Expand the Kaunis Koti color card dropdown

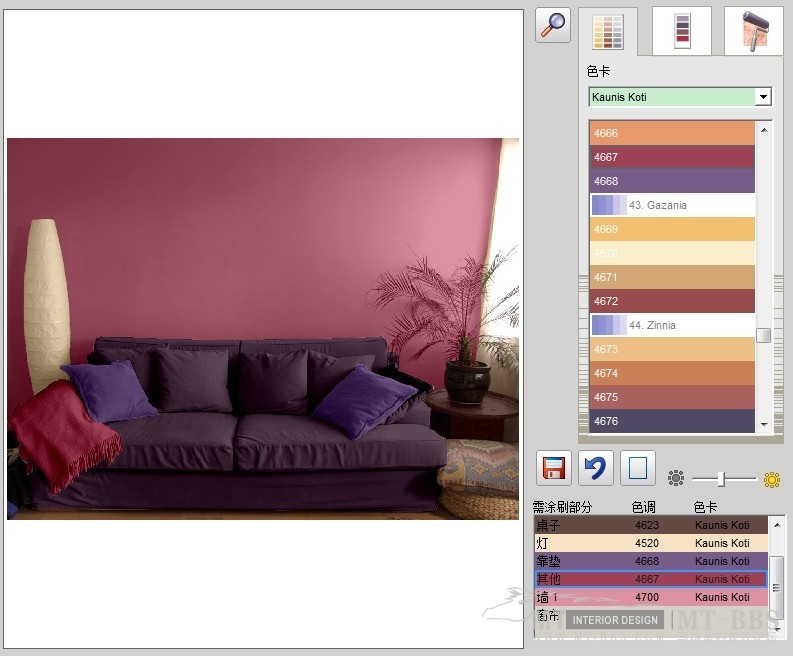(763, 97)
